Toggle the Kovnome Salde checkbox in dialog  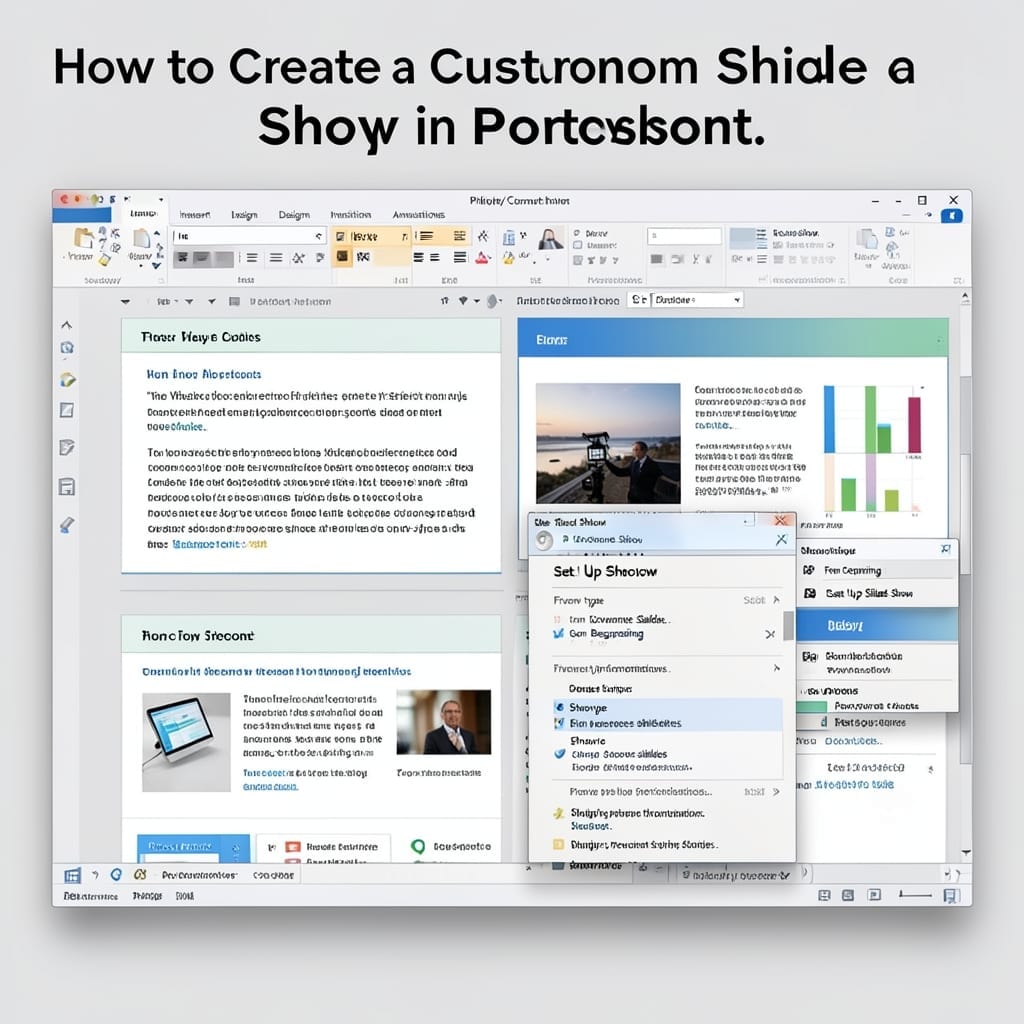[x=557, y=619]
